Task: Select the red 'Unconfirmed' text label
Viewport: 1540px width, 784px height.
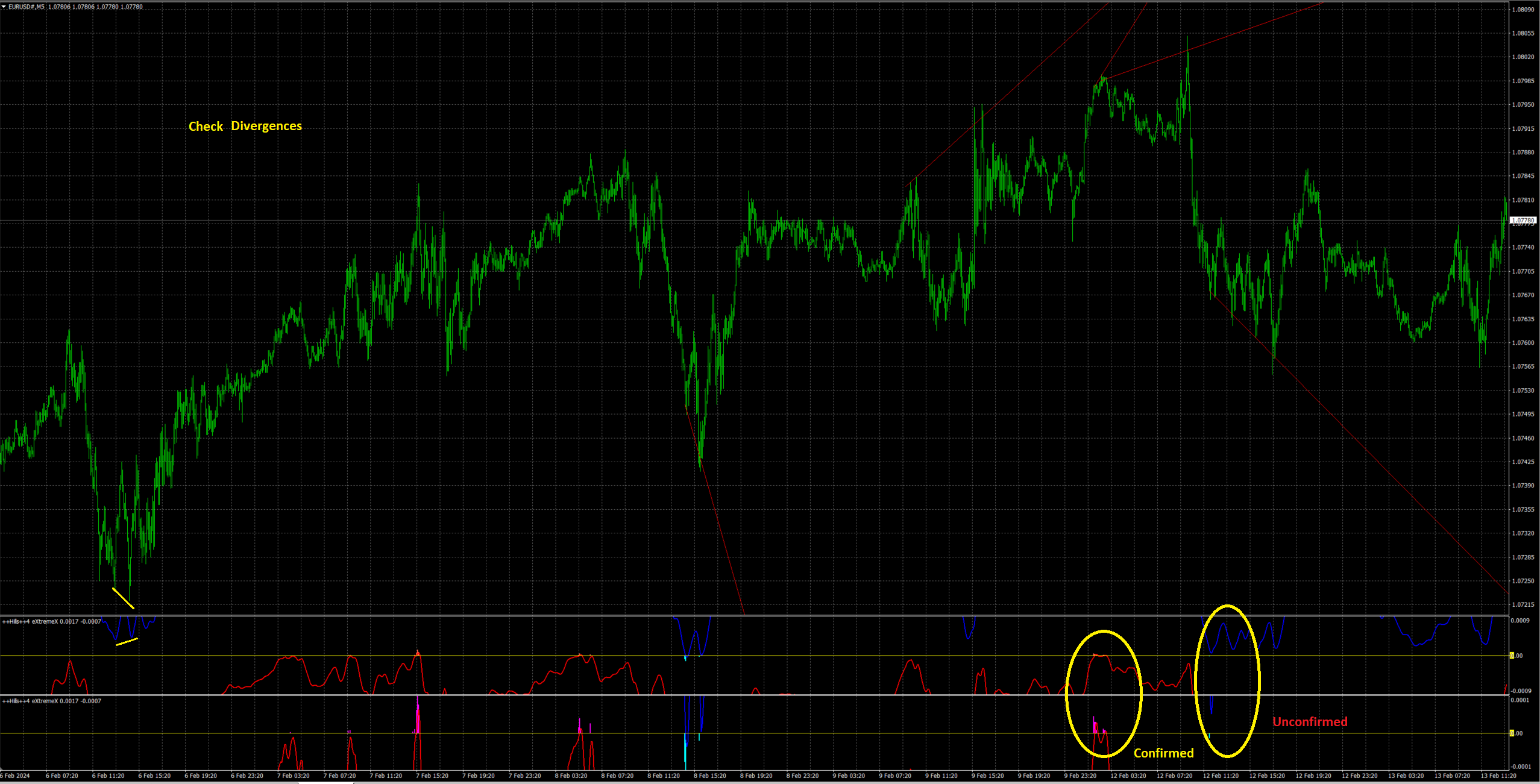Action: 1309,721
